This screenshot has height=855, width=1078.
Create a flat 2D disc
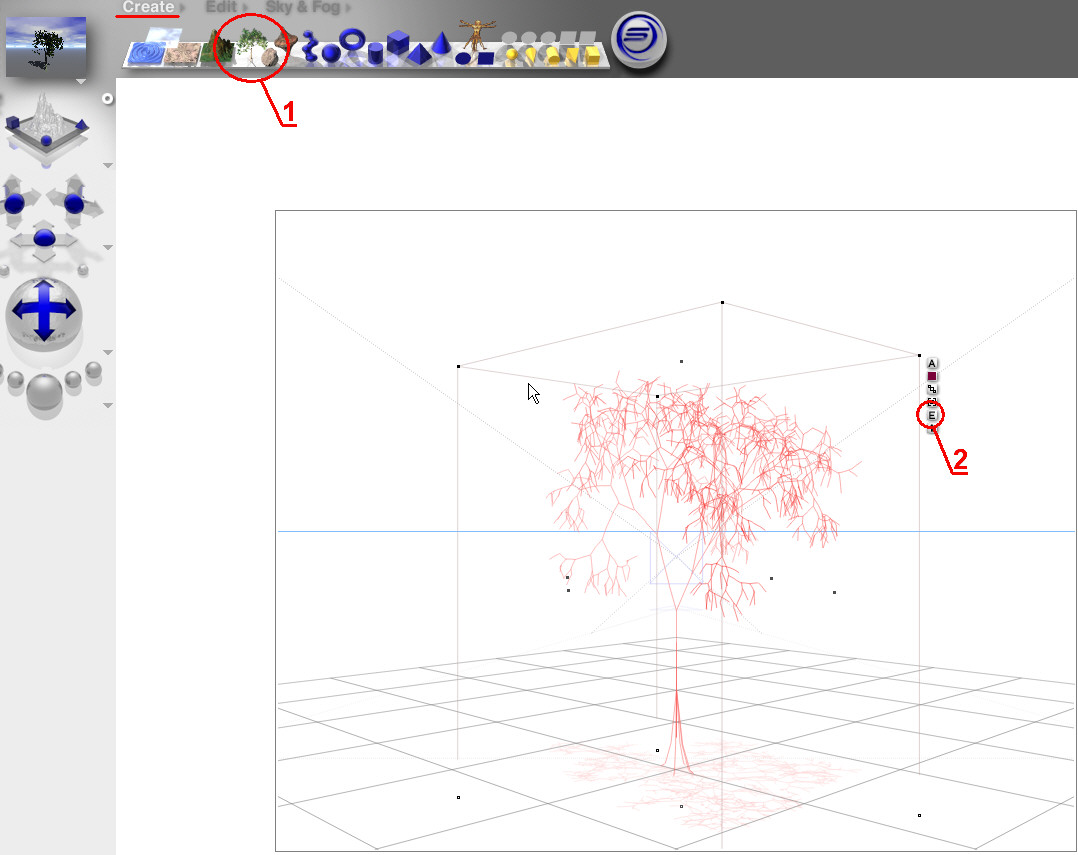click(x=463, y=59)
